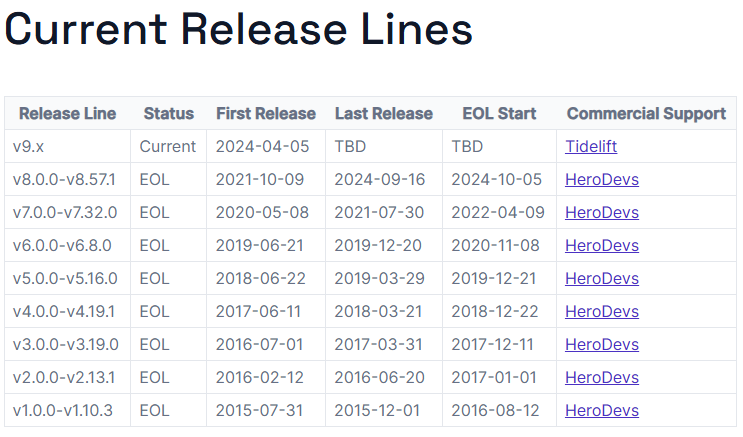The height and width of the screenshot is (437, 743).
Task: Click HeroDevs link in the v8.0.0-v8.57.1 row
Action: [x=601, y=180]
